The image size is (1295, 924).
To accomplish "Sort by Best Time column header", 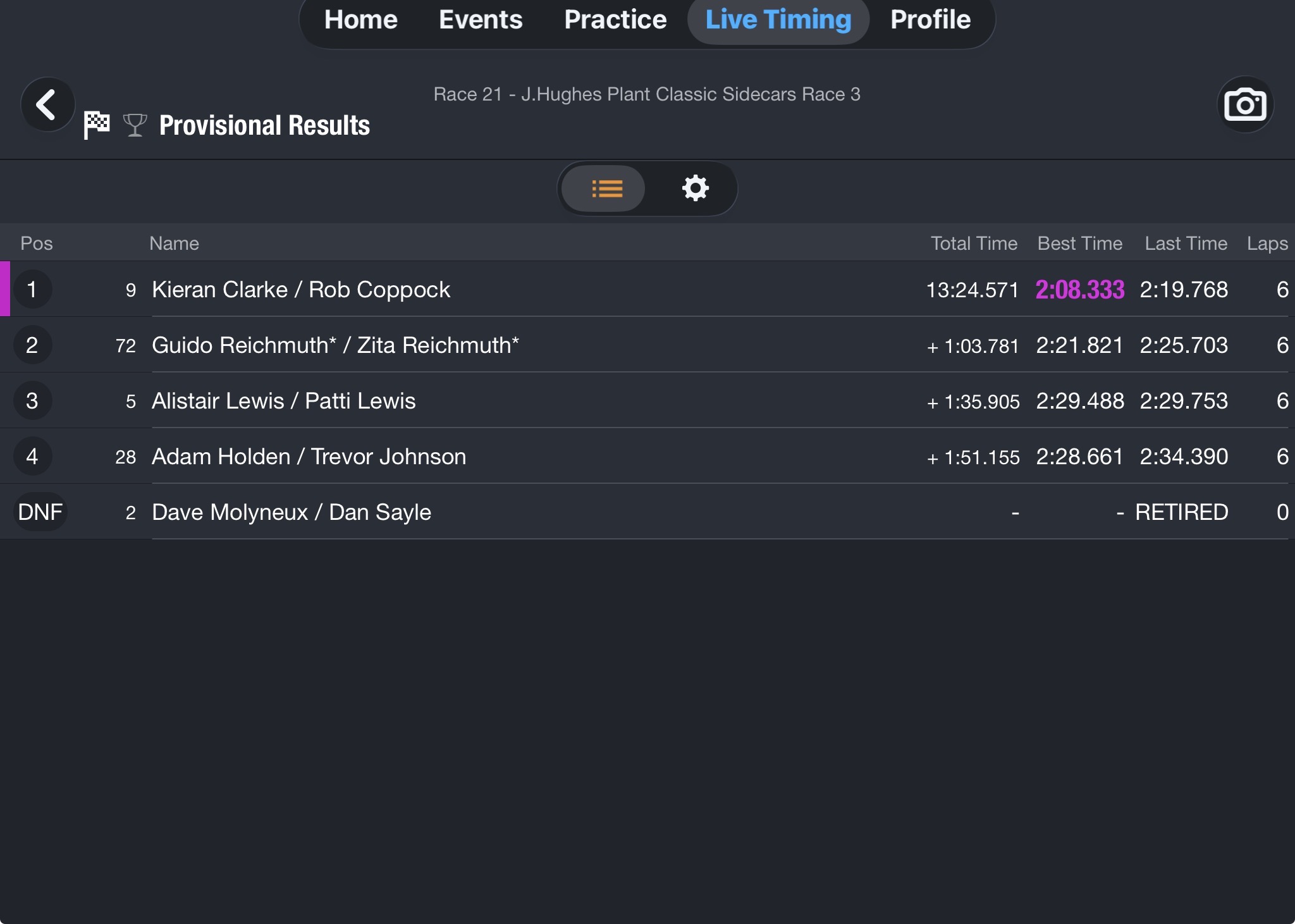I will 1080,243.
